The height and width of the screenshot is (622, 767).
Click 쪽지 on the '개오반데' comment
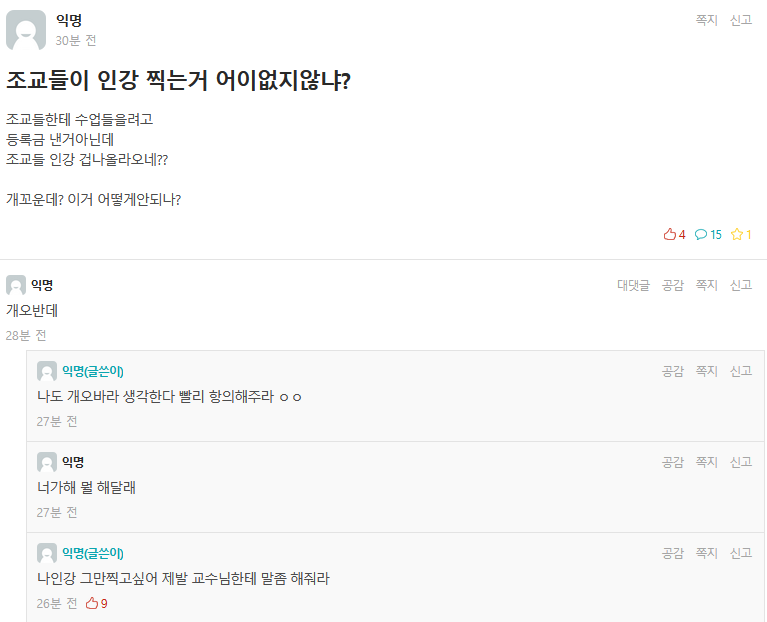[706, 285]
